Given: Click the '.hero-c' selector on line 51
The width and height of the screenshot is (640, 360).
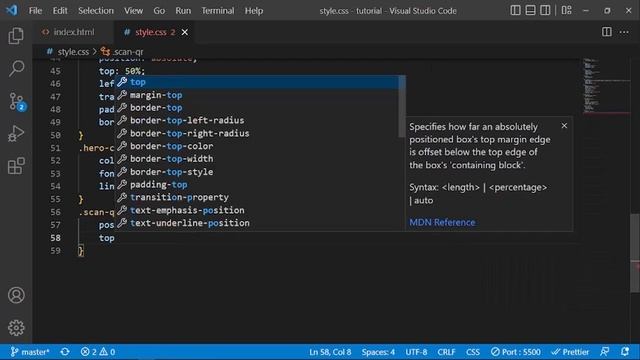Looking at the screenshot, I should (97, 148).
